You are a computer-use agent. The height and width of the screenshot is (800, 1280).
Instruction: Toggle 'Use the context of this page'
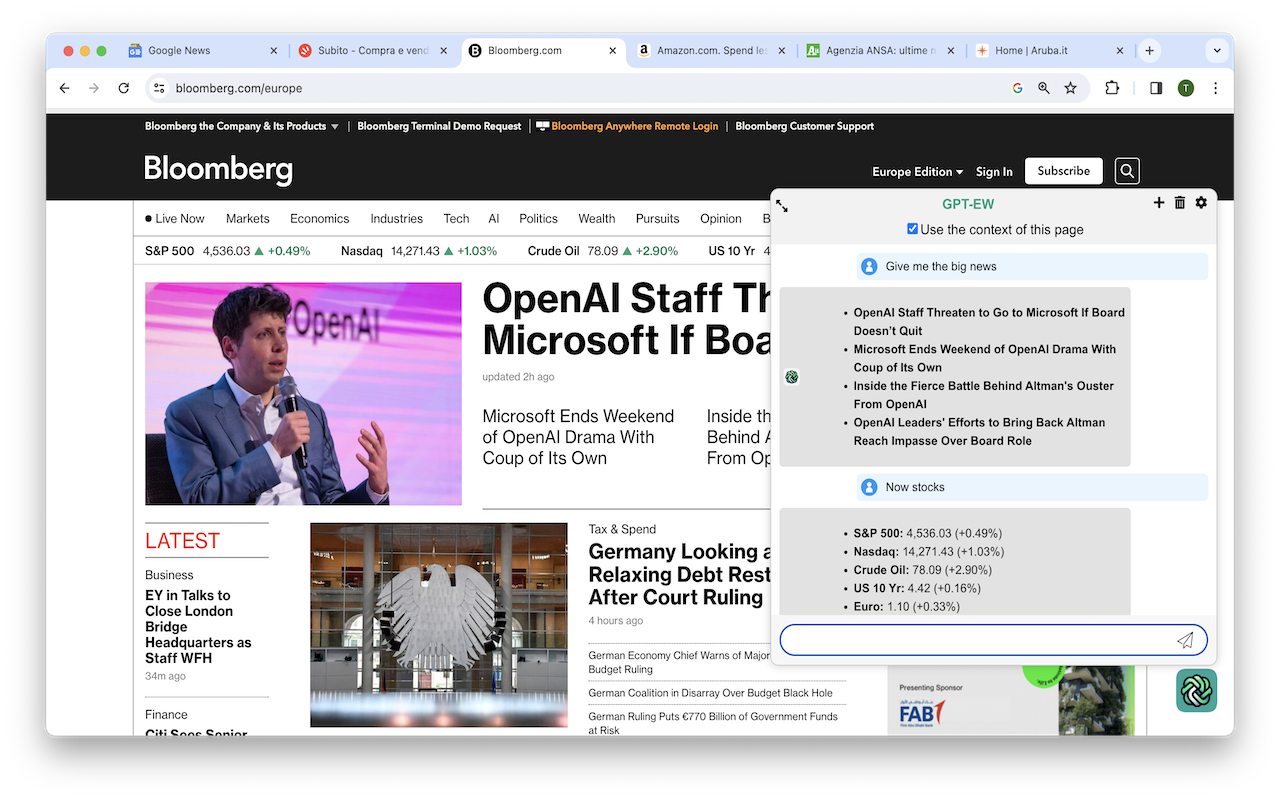coord(912,229)
